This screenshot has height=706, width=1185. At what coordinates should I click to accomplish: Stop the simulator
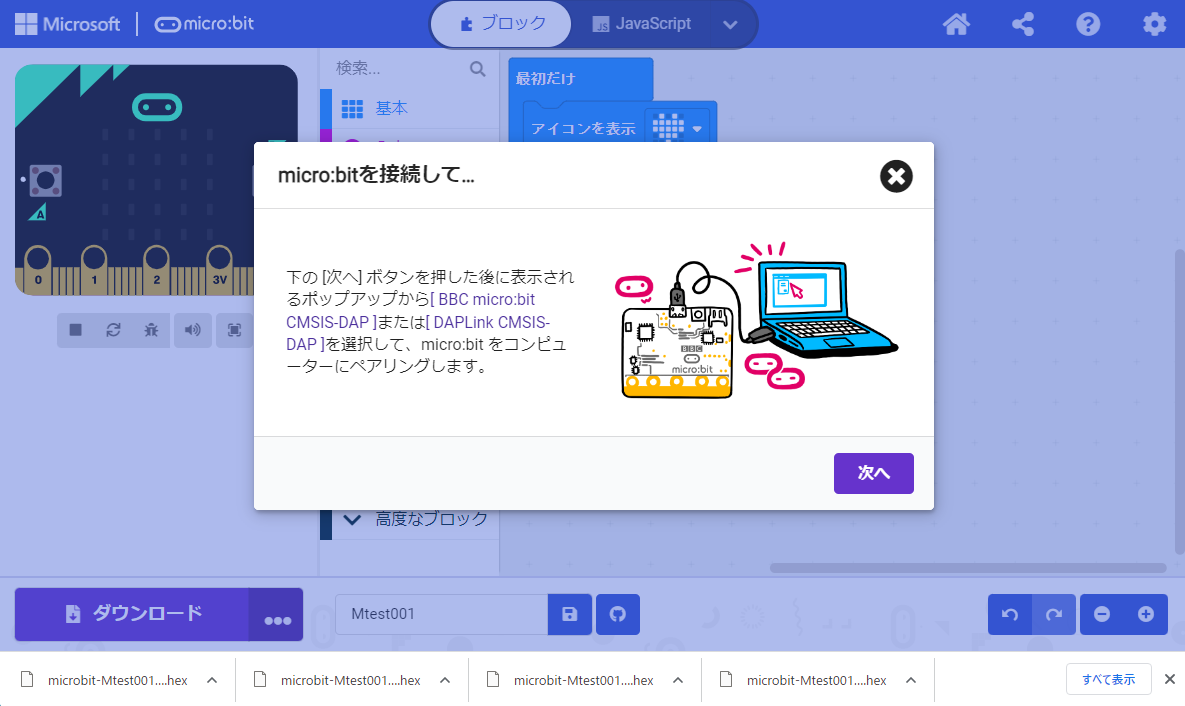76,330
